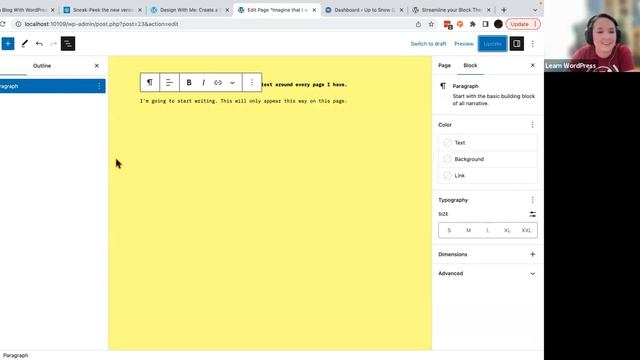Share this page from address bar
The image size is (640, 360).
418,24
